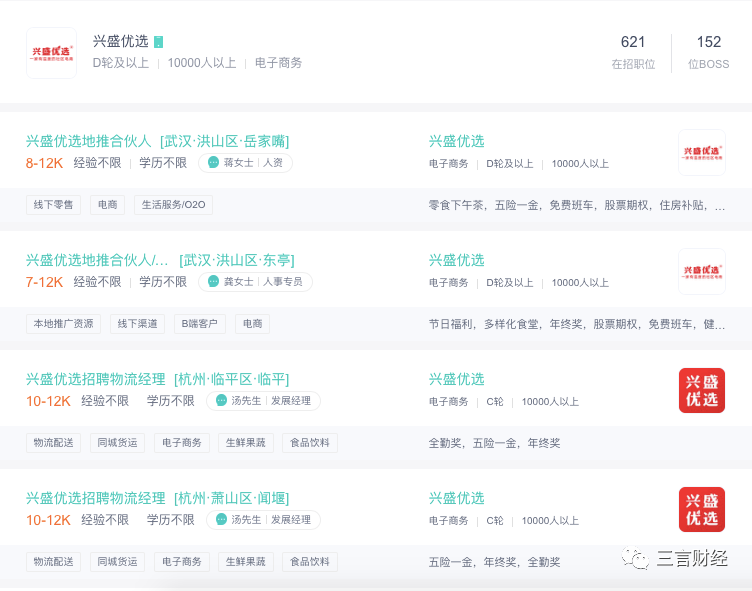752x591 pixels.
Task: Select the 线下渠道 tag
Action: pyautogui.click(x=137, y=324)
